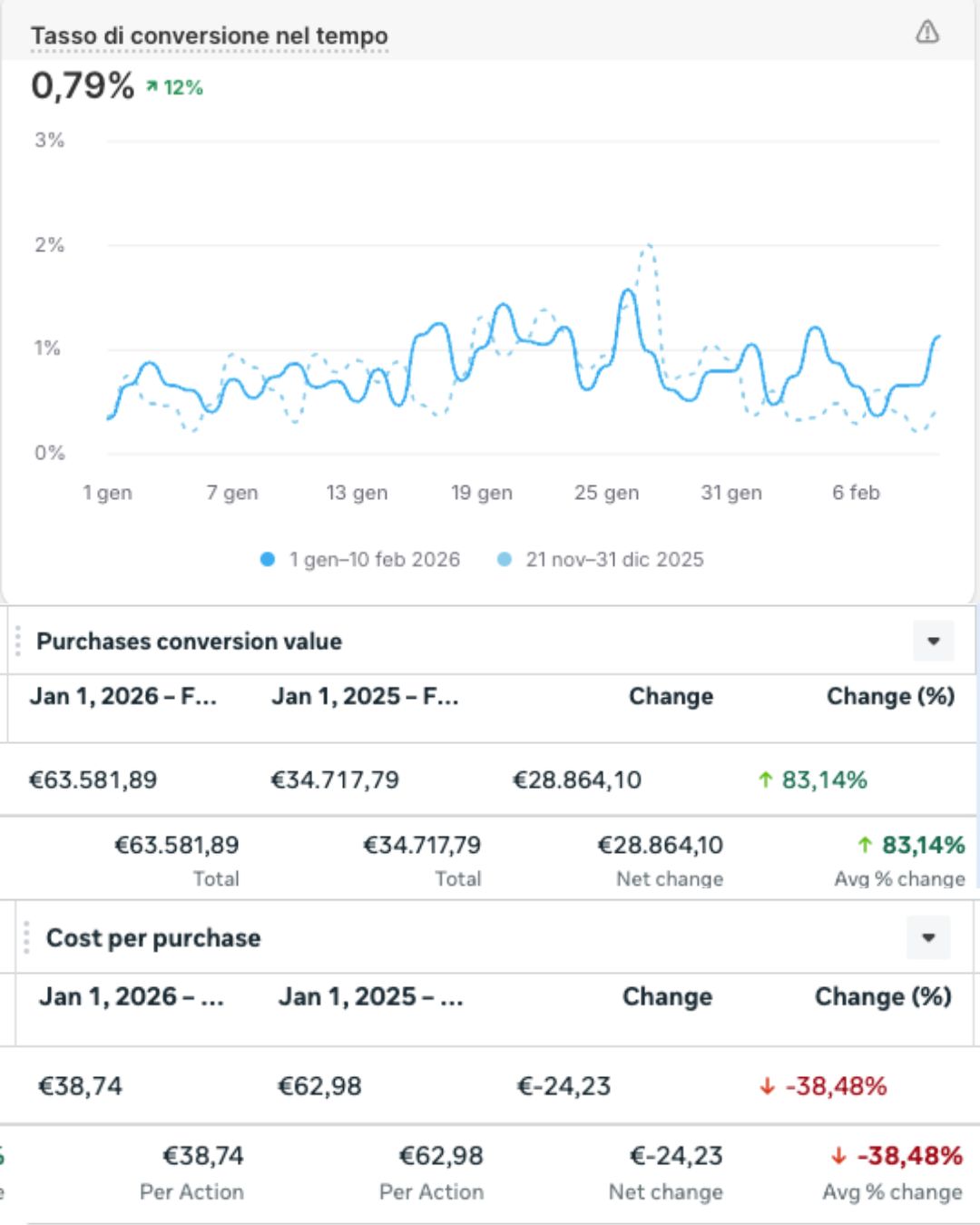Toggle the 21 nov–31 dic 2025 legend series

[613, 559]
